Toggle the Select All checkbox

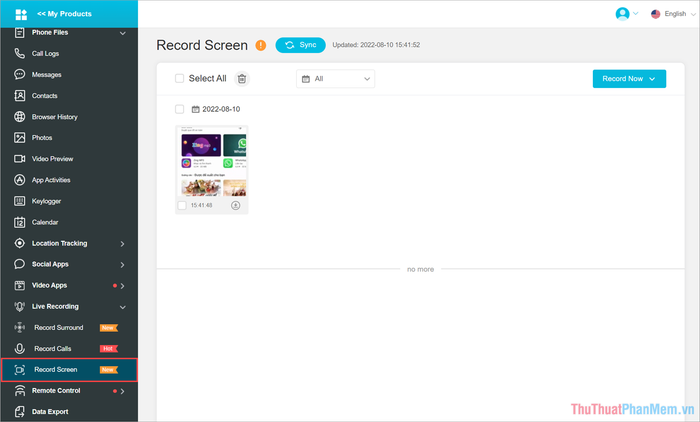point(180,78)
